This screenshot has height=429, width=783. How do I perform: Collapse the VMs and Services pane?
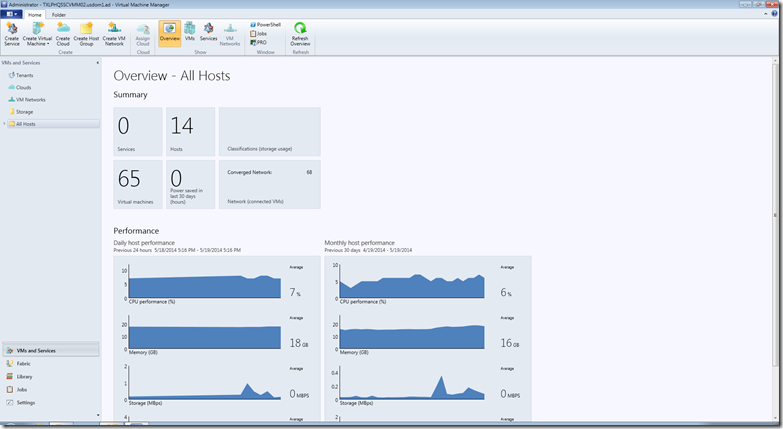tap(97, 63)
